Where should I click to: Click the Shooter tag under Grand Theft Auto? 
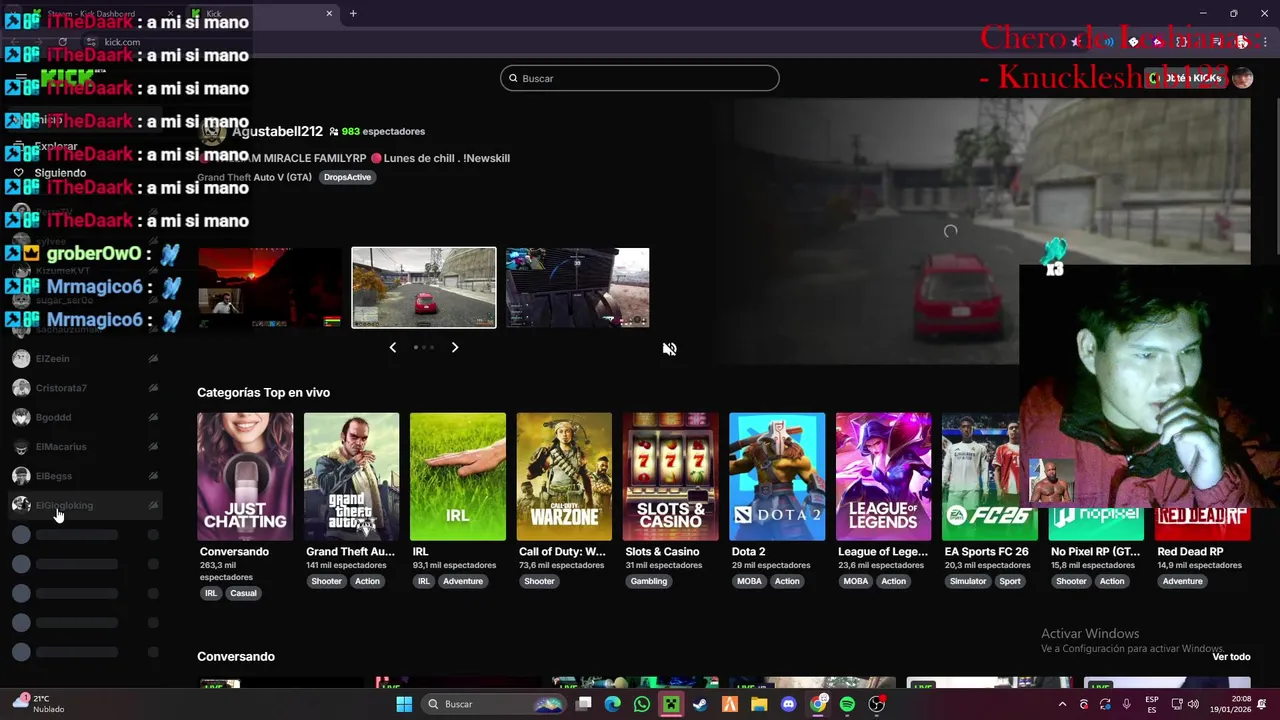tap(326, 581)
